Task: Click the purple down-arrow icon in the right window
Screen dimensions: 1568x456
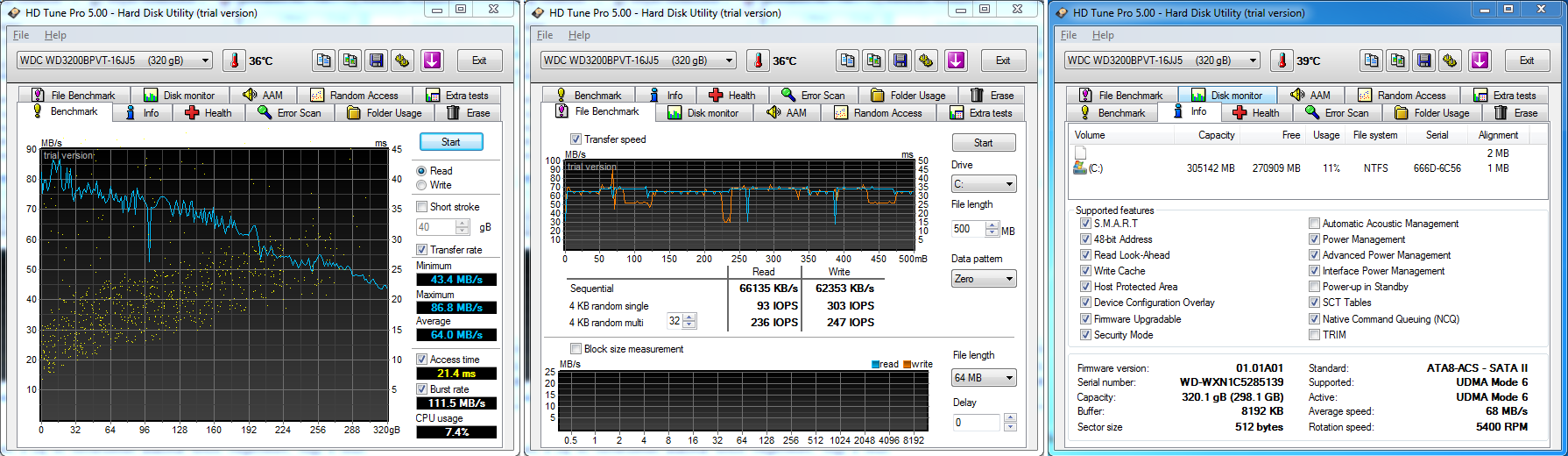Action: 1480,61
